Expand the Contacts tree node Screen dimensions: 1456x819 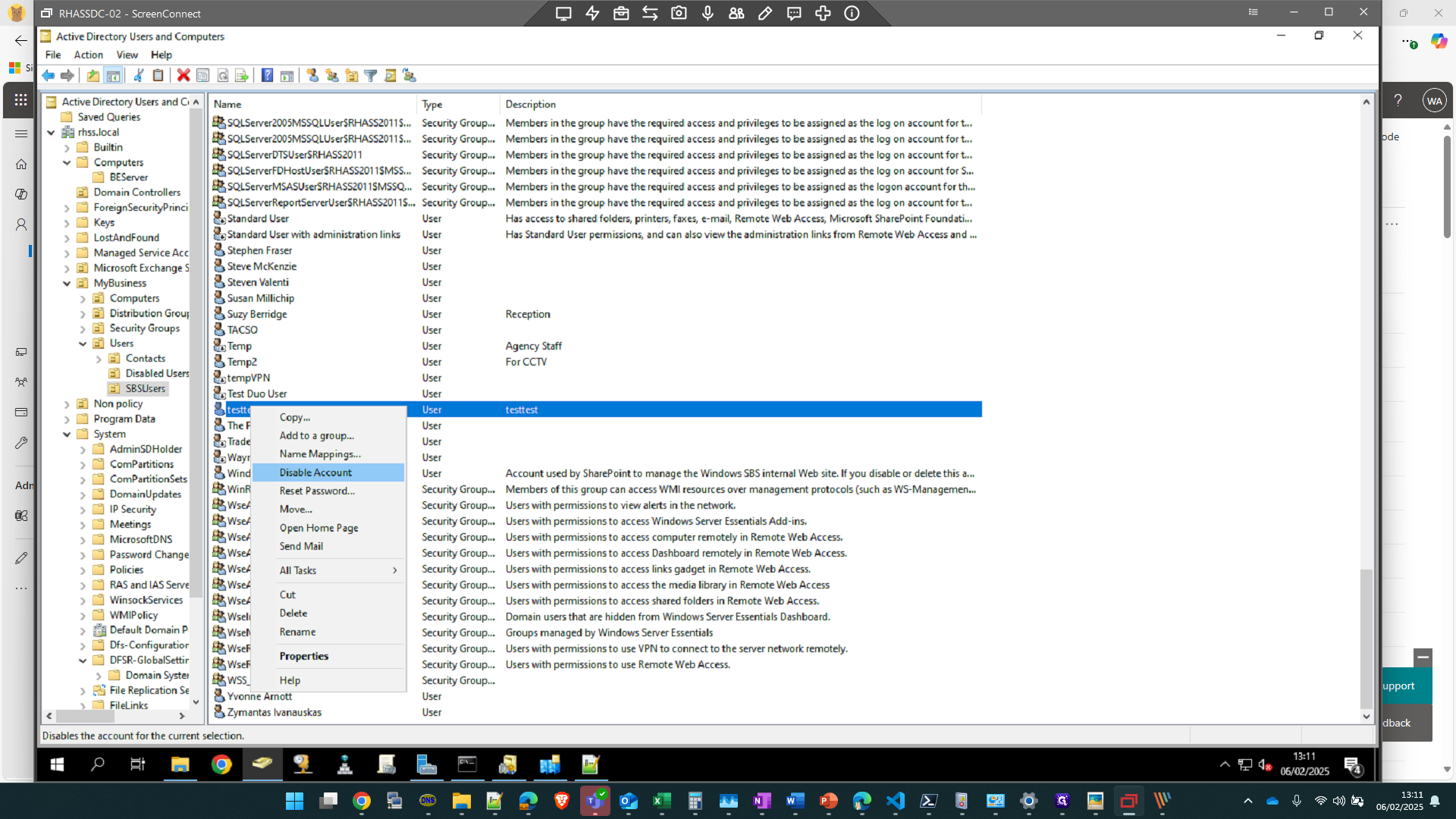point(99,359)
